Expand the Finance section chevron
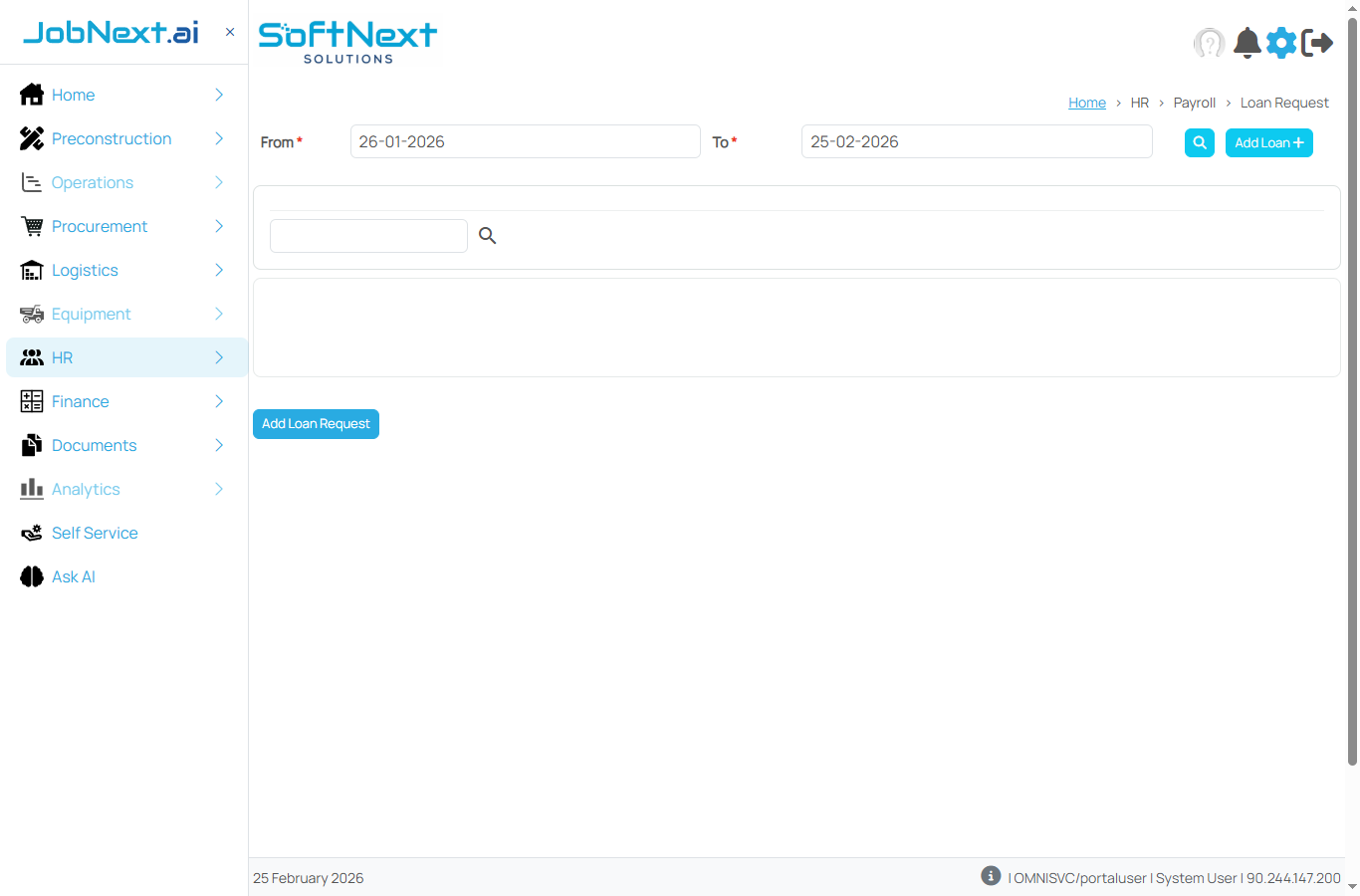The image size is (1360, 896). click(218, 401)
